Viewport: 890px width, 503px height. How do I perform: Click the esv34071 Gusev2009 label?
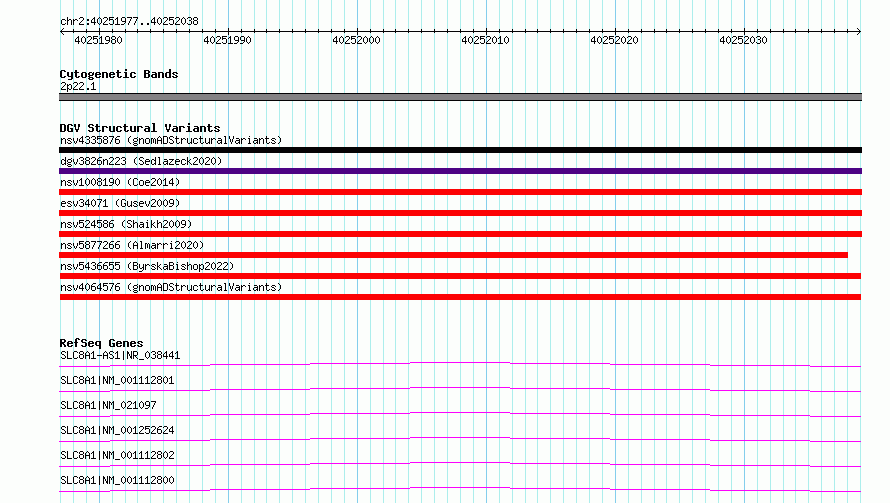120,203
